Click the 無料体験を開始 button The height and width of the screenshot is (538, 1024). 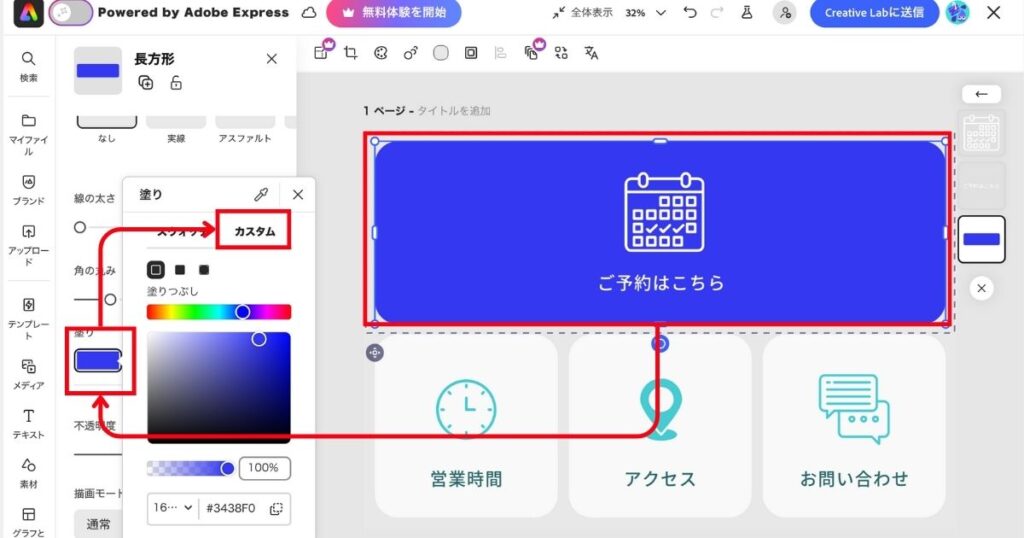[393, 13]
